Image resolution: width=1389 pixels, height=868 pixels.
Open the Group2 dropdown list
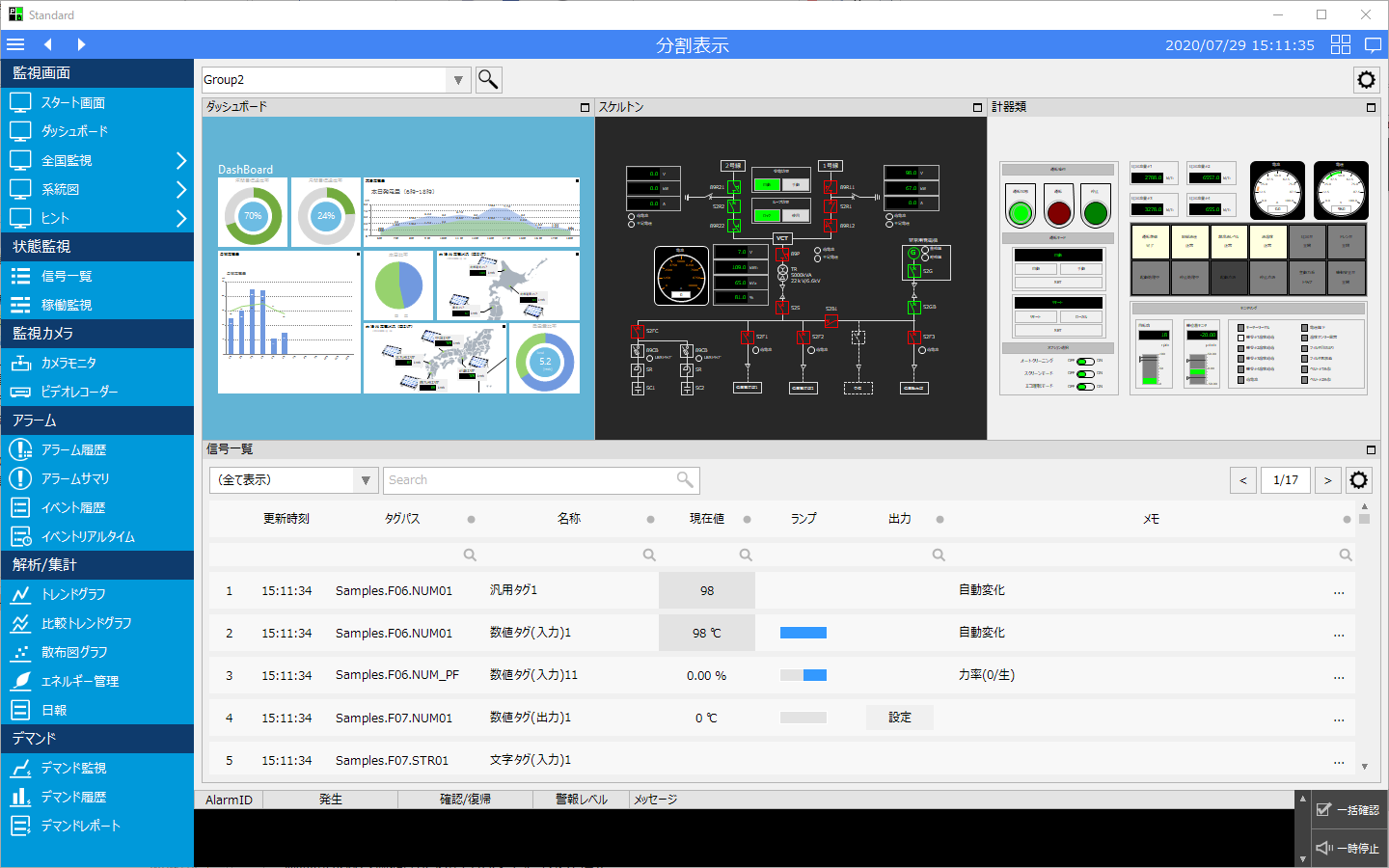coord(457,79)
